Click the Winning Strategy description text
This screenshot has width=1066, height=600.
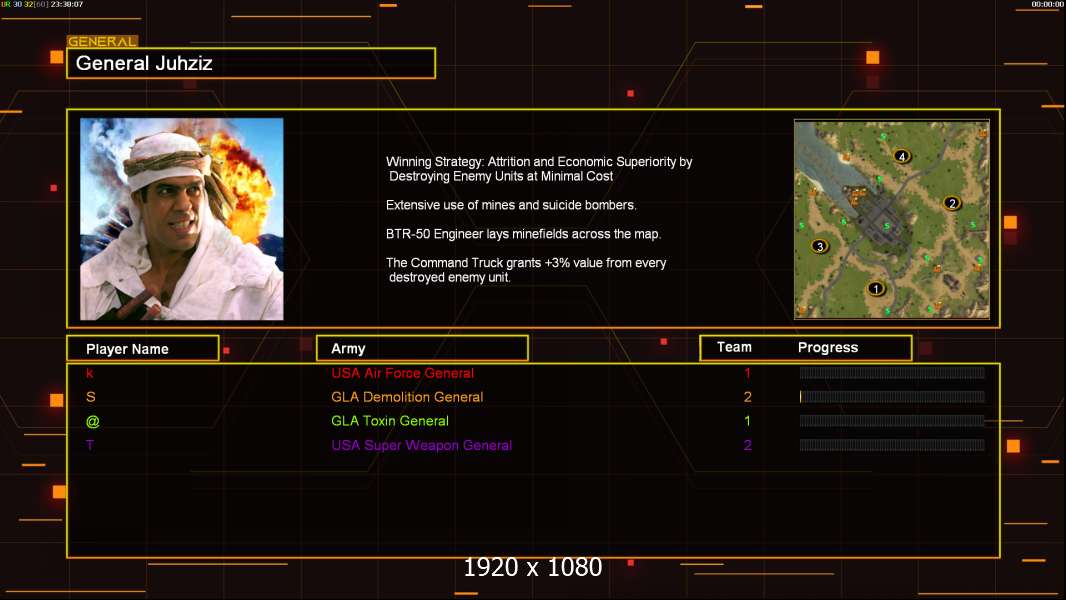pyautogui.click(x=539, y=169)
